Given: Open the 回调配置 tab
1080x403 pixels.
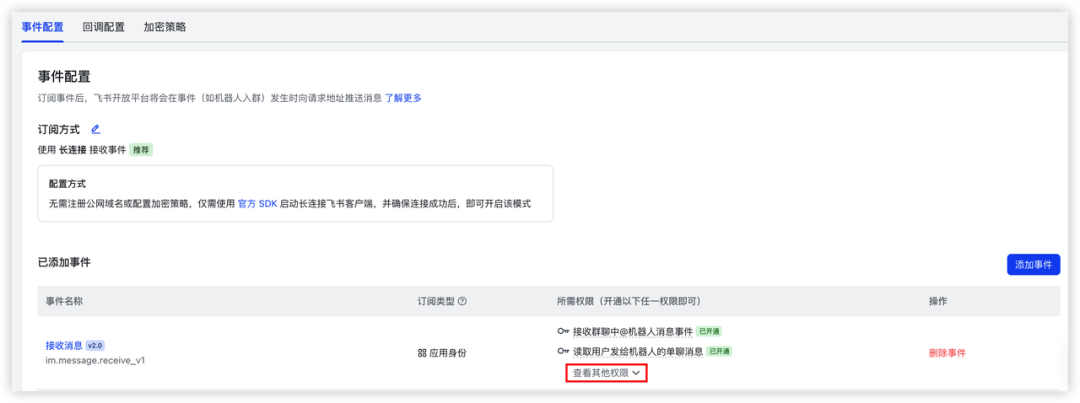Looking at the screenshot, I should (x=103, y=28).
